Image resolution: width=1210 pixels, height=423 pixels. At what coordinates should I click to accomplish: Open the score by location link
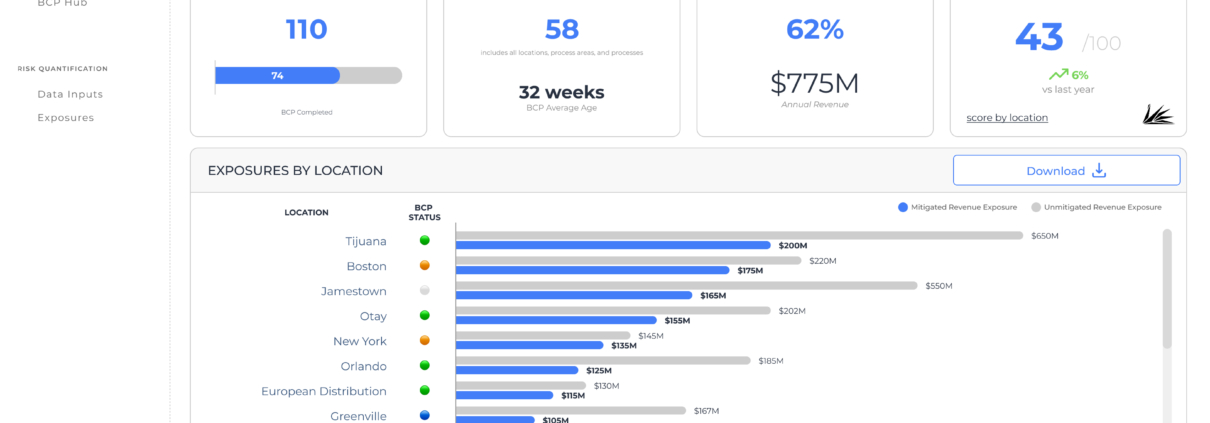pos(1007,118)
